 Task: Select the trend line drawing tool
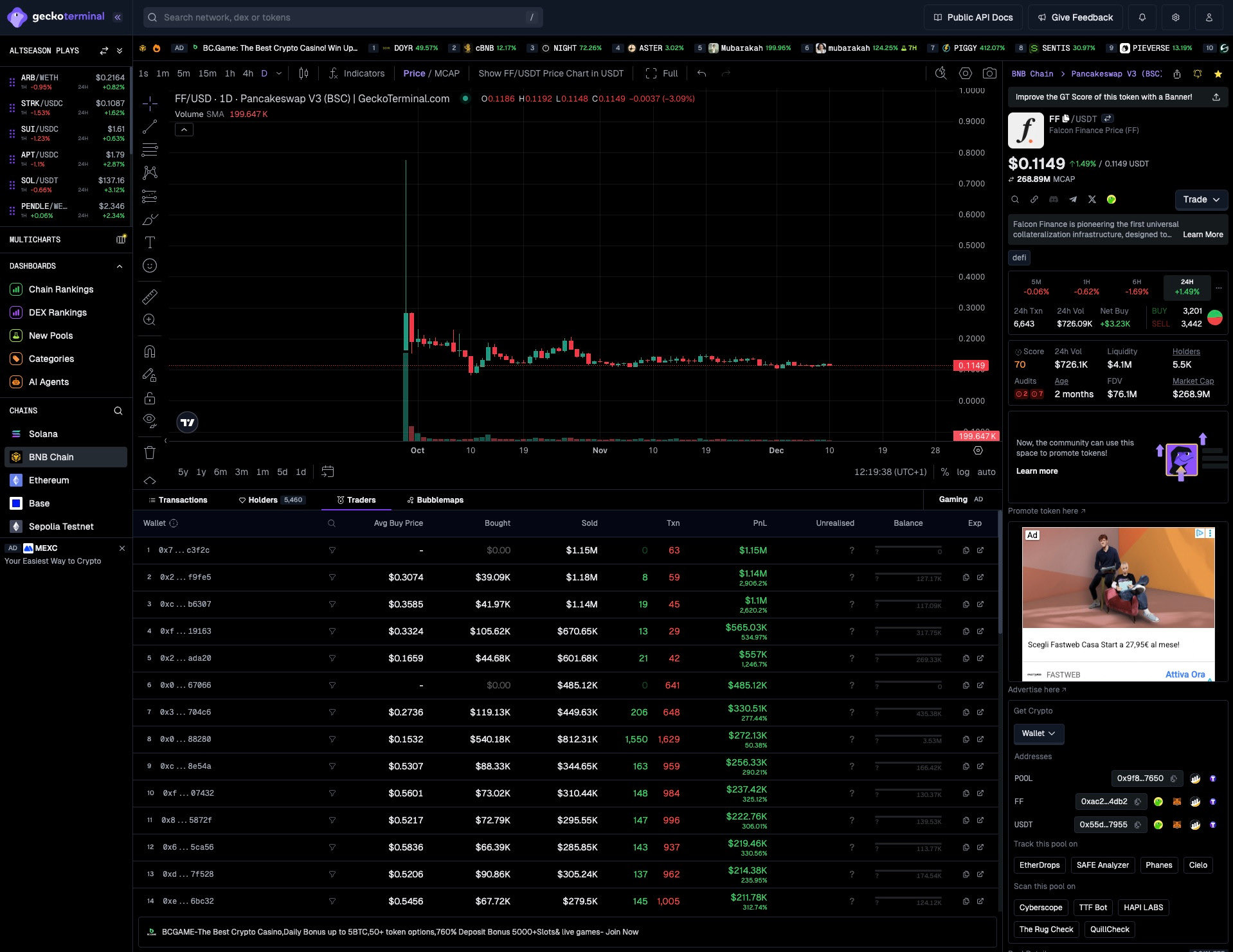point(150,127)
